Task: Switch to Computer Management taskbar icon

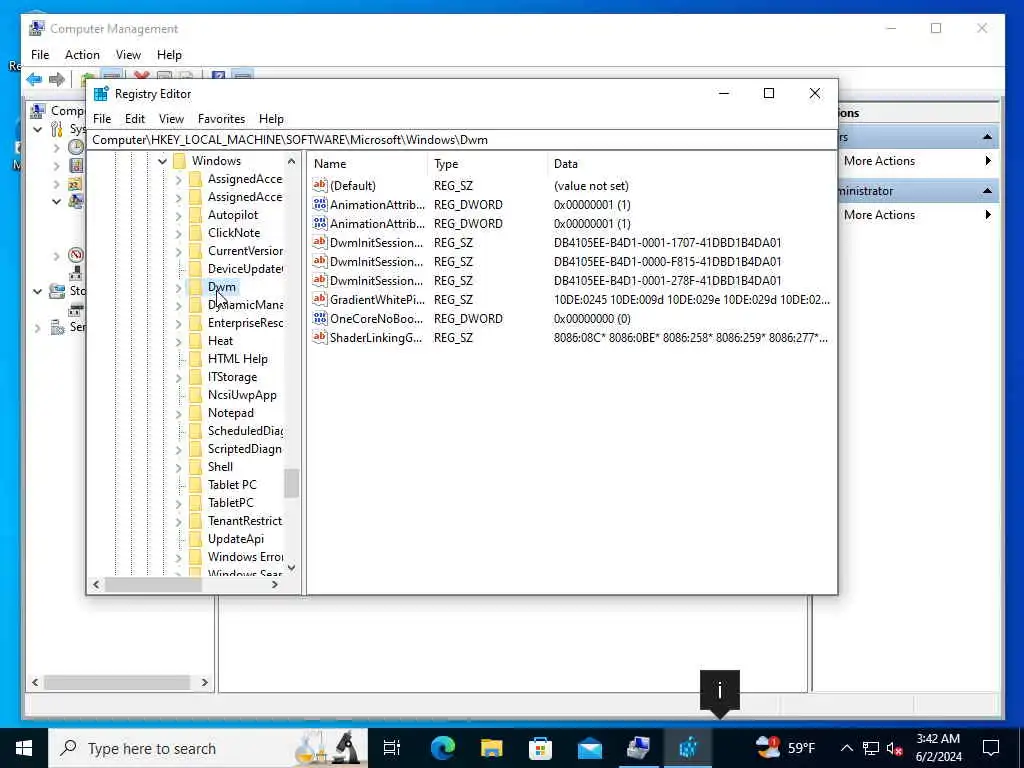Action: 638,748
